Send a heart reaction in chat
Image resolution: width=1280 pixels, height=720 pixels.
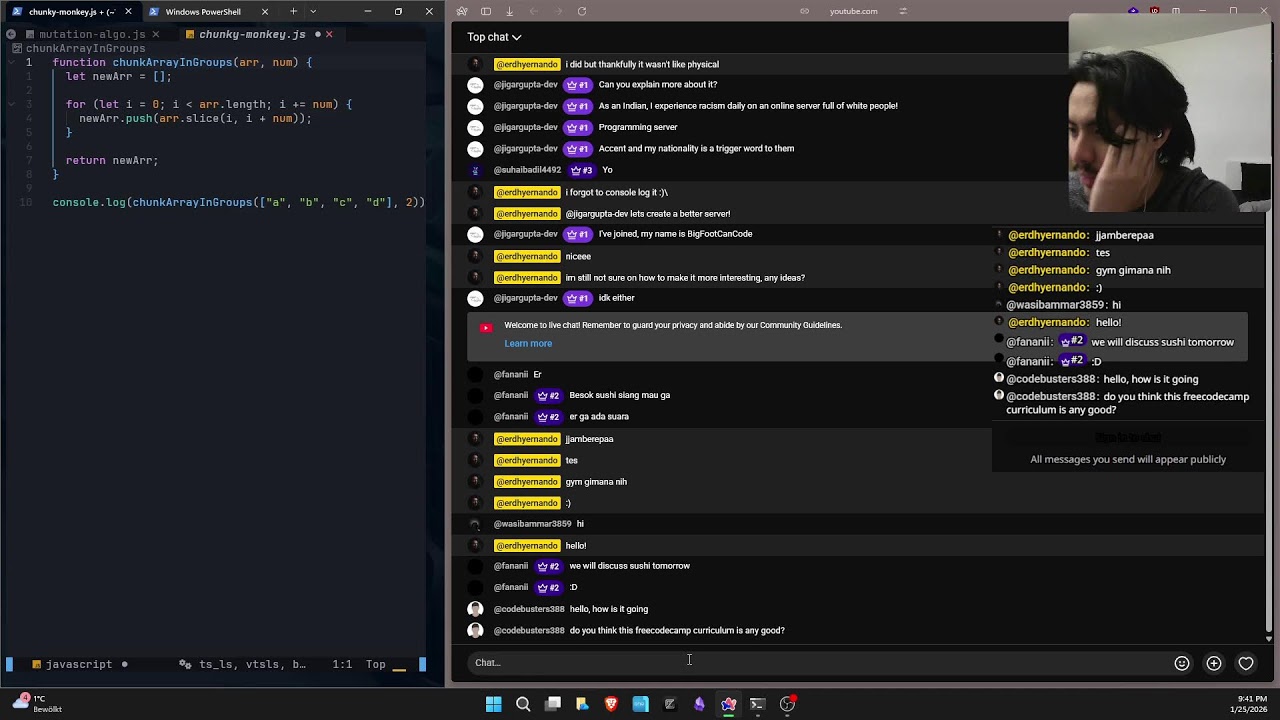coord(1246,663)
